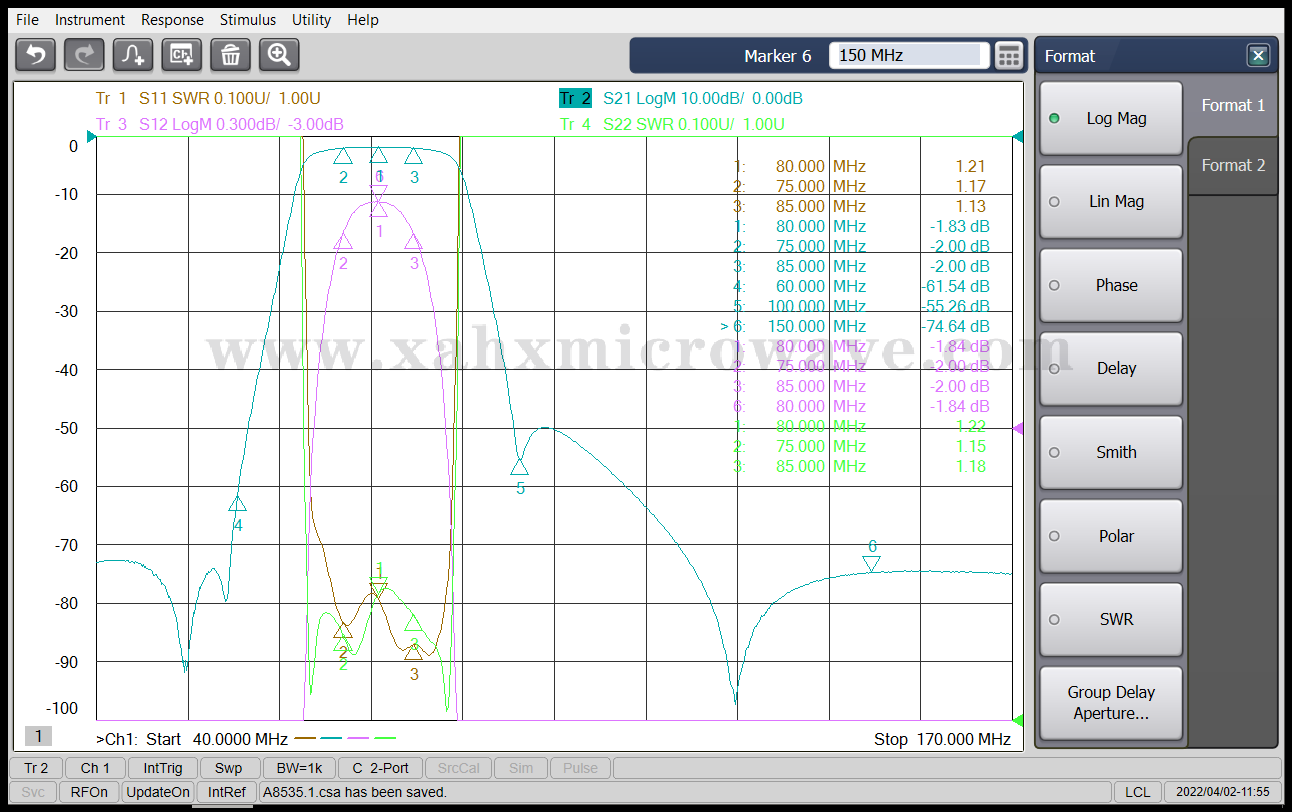This screenshot has height=812, width=1292.
Task: Toggle the RFOn status indicator
Action: click(x=89, y=792)
